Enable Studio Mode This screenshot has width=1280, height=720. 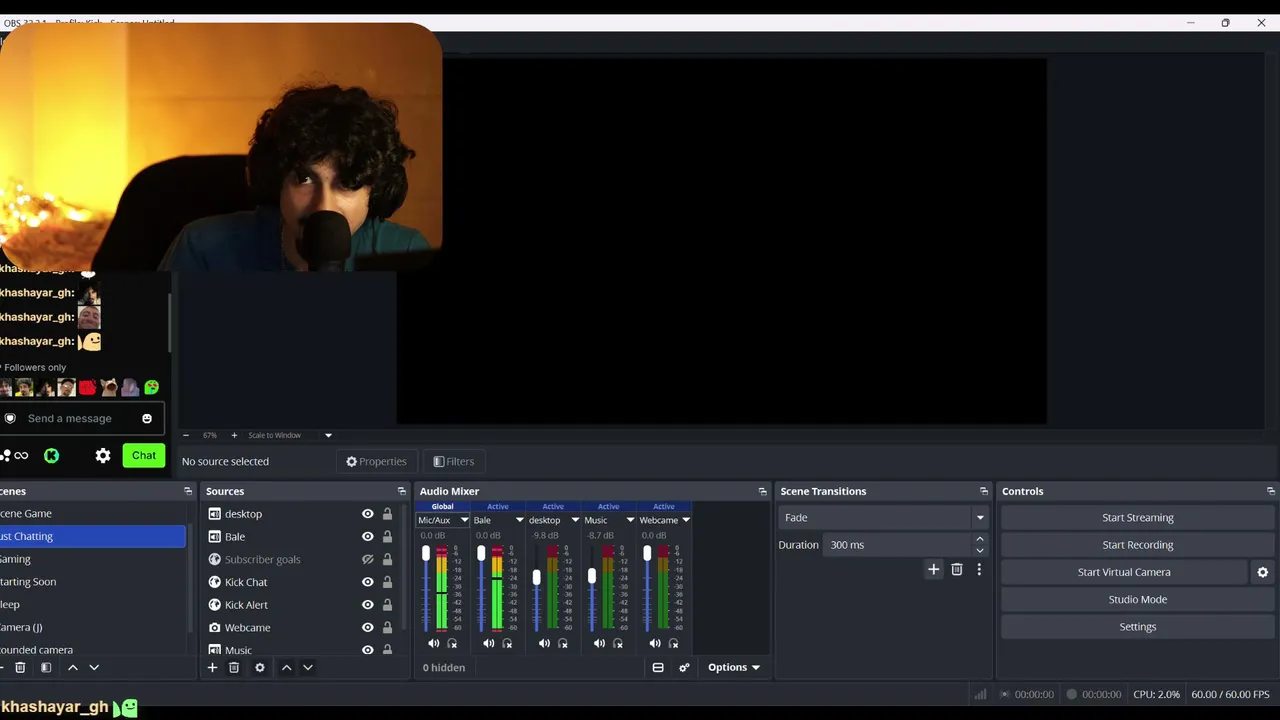click(1138, 599)
